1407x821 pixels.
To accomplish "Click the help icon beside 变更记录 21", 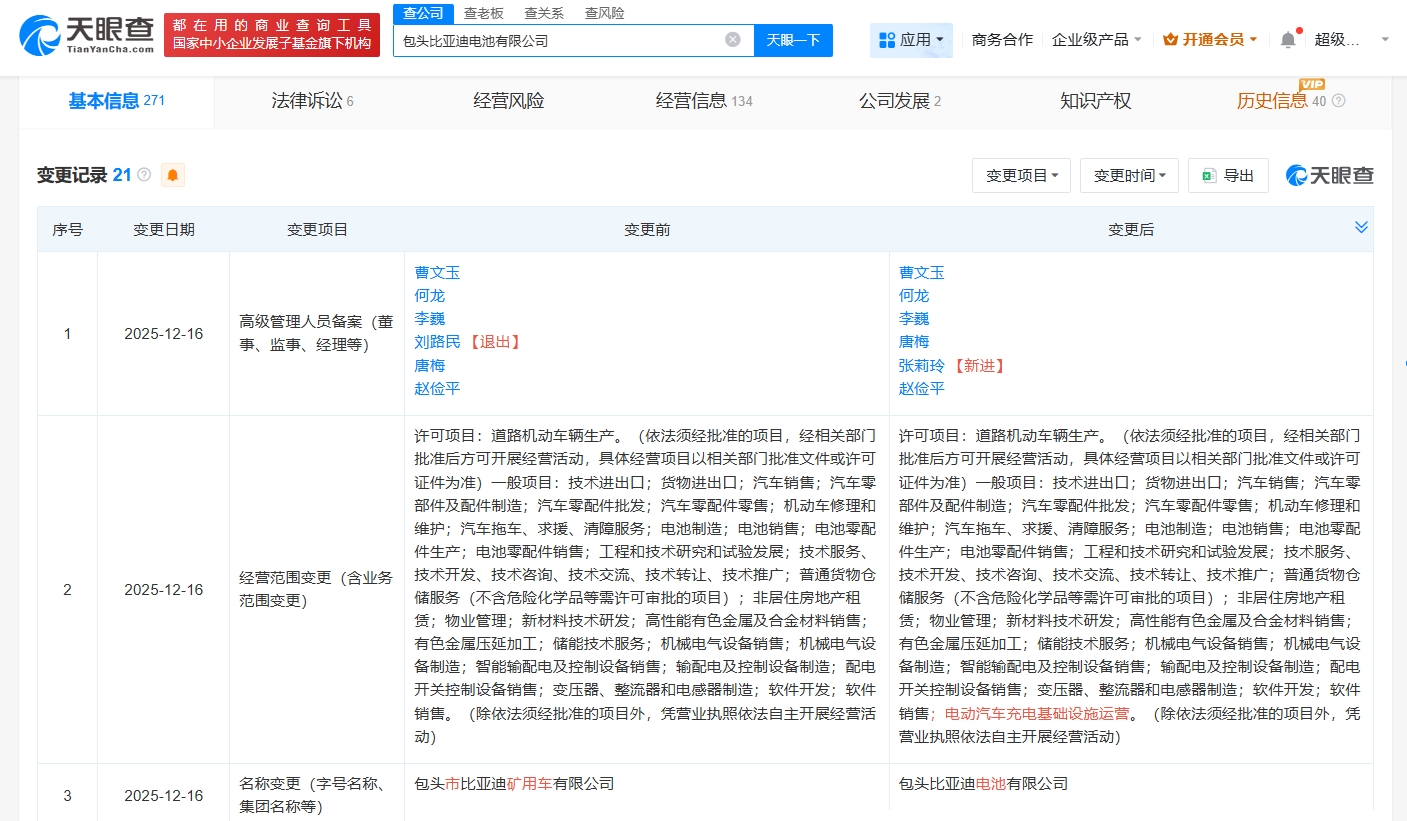I will (x=144, y=175).
